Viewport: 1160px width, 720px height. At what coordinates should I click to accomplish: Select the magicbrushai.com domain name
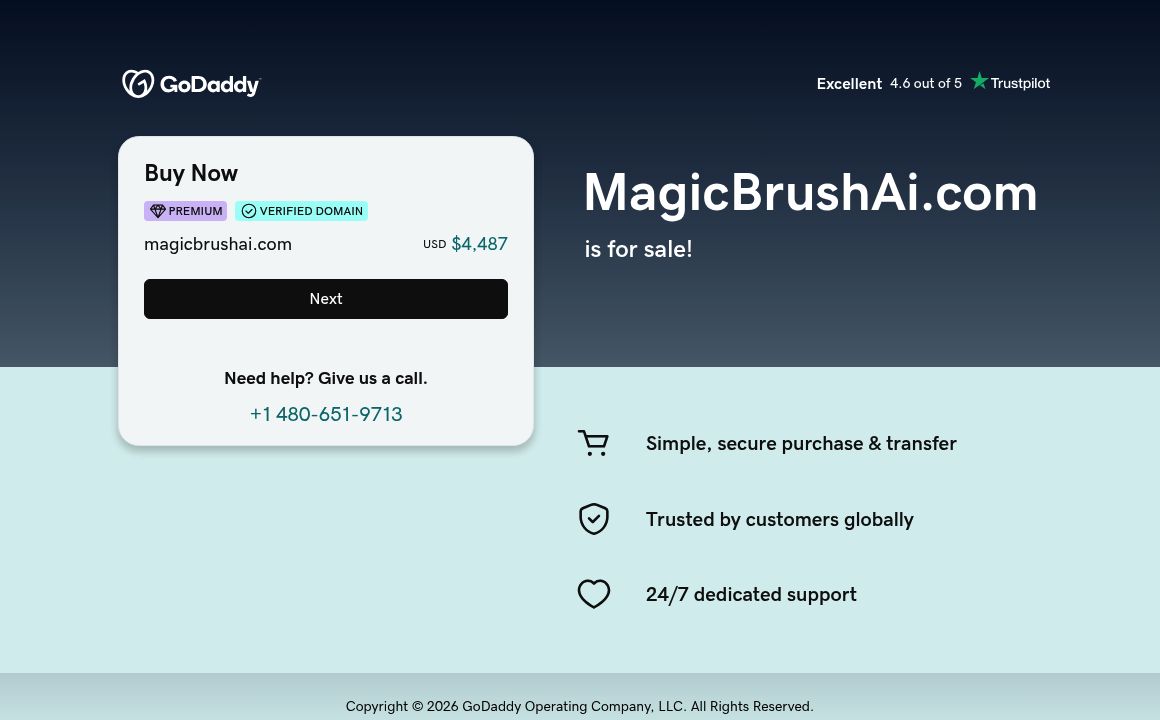point(218,244)
